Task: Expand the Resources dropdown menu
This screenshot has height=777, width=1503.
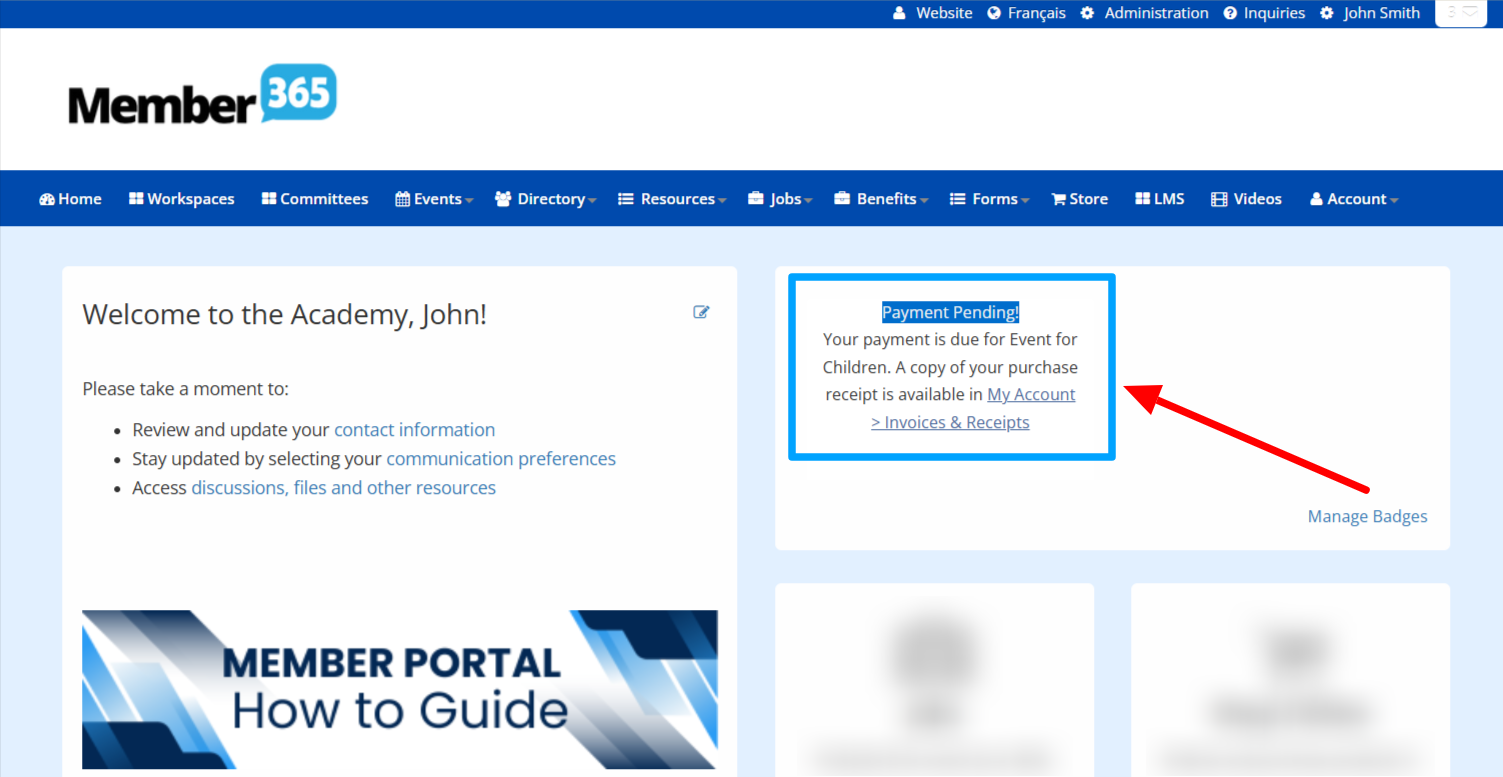Action: tap(671, 199)
